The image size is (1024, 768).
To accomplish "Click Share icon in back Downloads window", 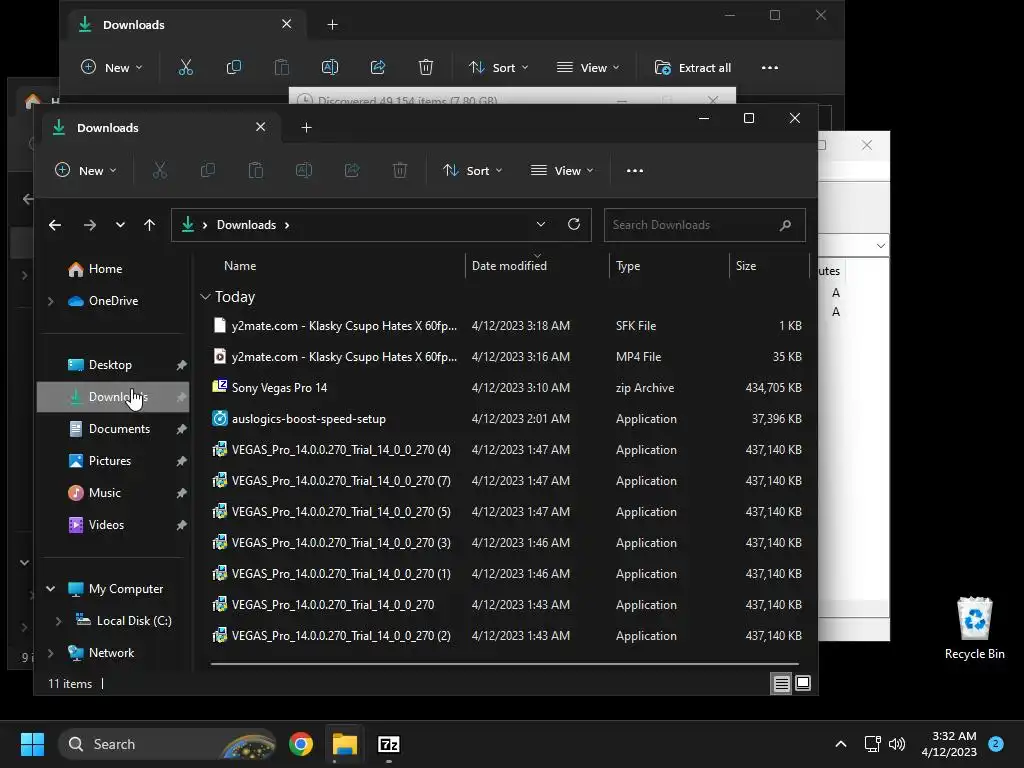I will point(377,67).
